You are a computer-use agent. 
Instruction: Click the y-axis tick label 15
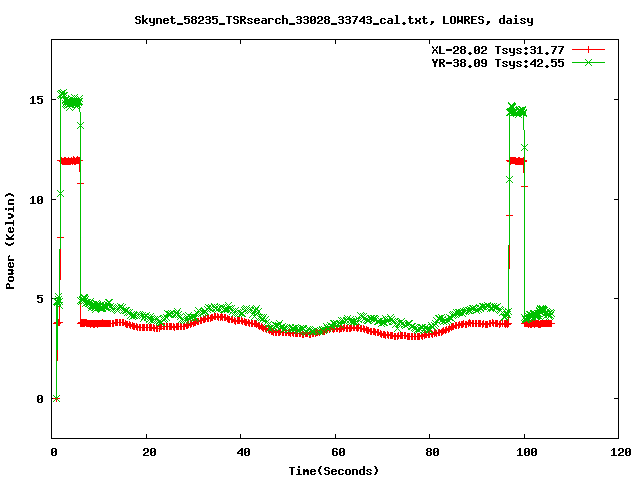pos(36,100)
